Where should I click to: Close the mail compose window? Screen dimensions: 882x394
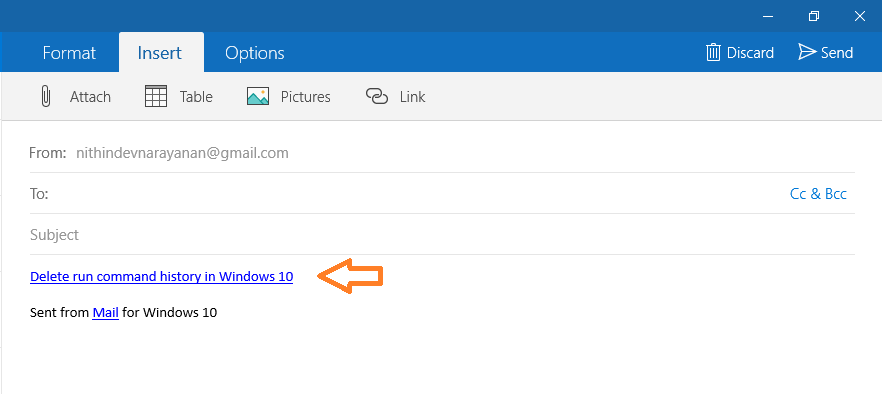(x=860, y=16)
